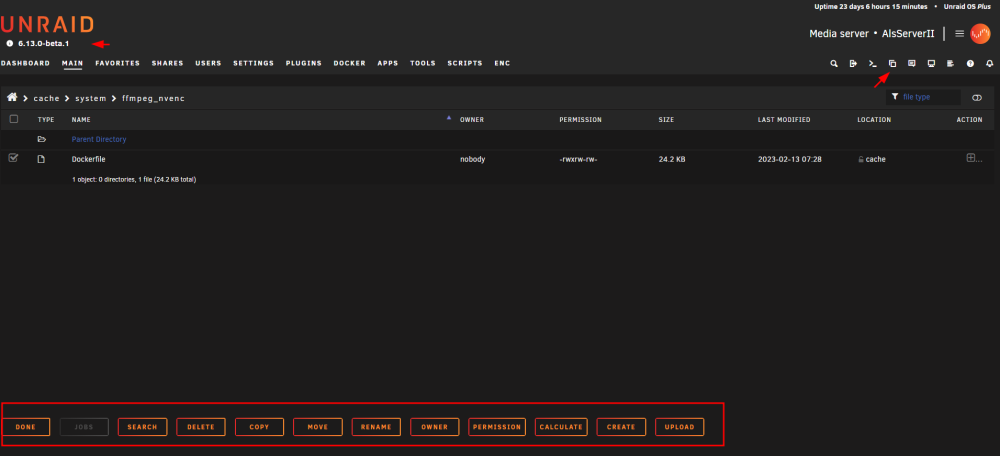The image size is (1000, 456).
Task: Click the Done button
Action: pyautogui.click(x=26, y=427)
